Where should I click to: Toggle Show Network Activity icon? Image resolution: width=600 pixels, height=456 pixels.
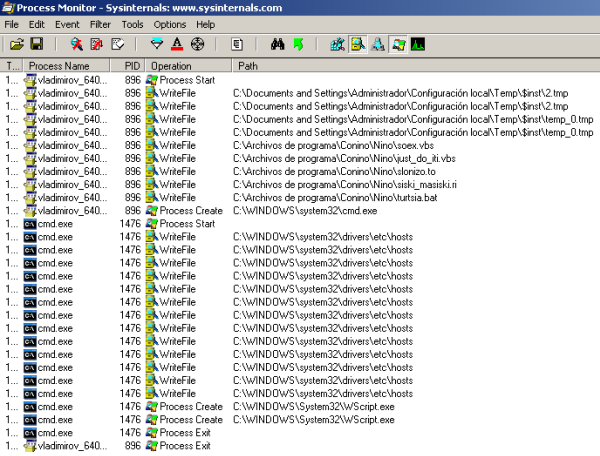pyautogui.click(x=378, y=44)
